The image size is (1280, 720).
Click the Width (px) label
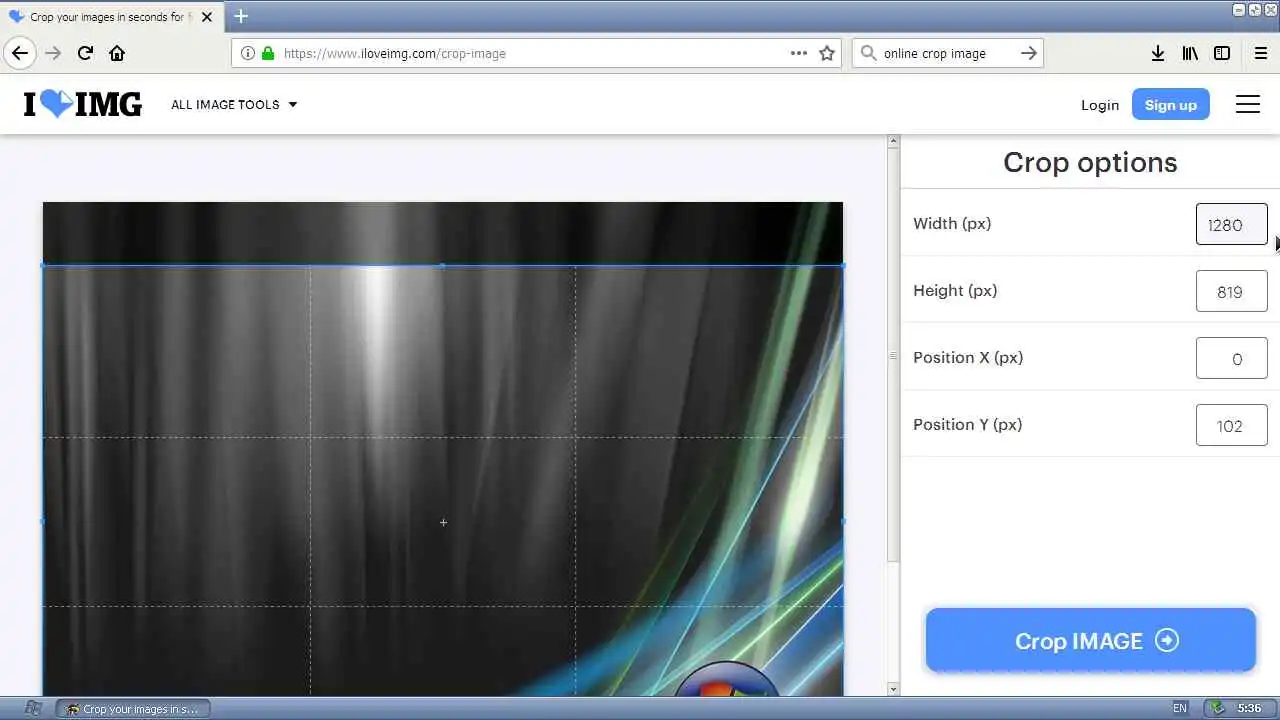click(952, 224)
